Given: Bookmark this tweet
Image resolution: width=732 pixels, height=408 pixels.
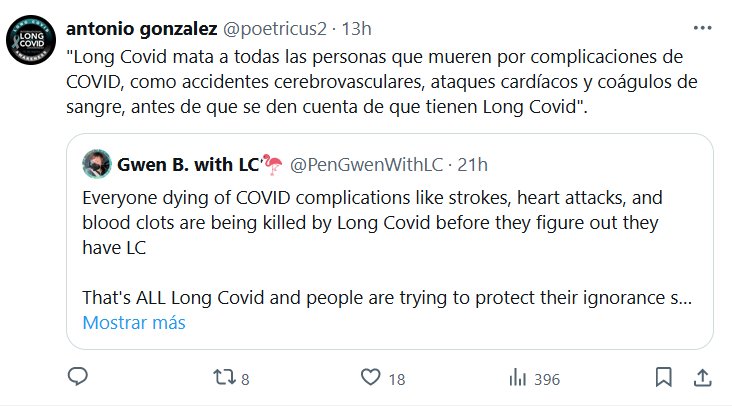Looking at the screenshot, I should 662,378.
